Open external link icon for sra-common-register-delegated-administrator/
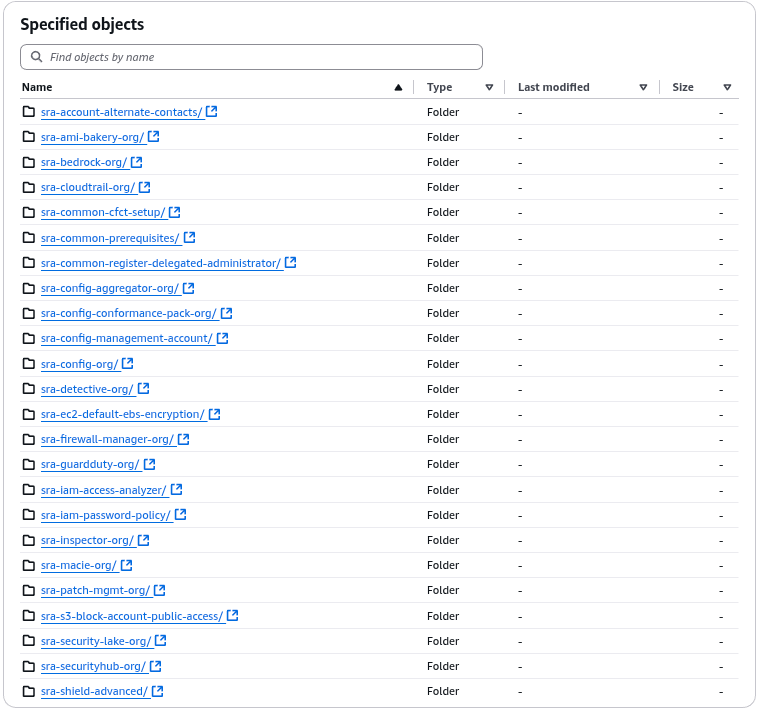Viewport: 761px width, 710px height. (x=290, y=263)
